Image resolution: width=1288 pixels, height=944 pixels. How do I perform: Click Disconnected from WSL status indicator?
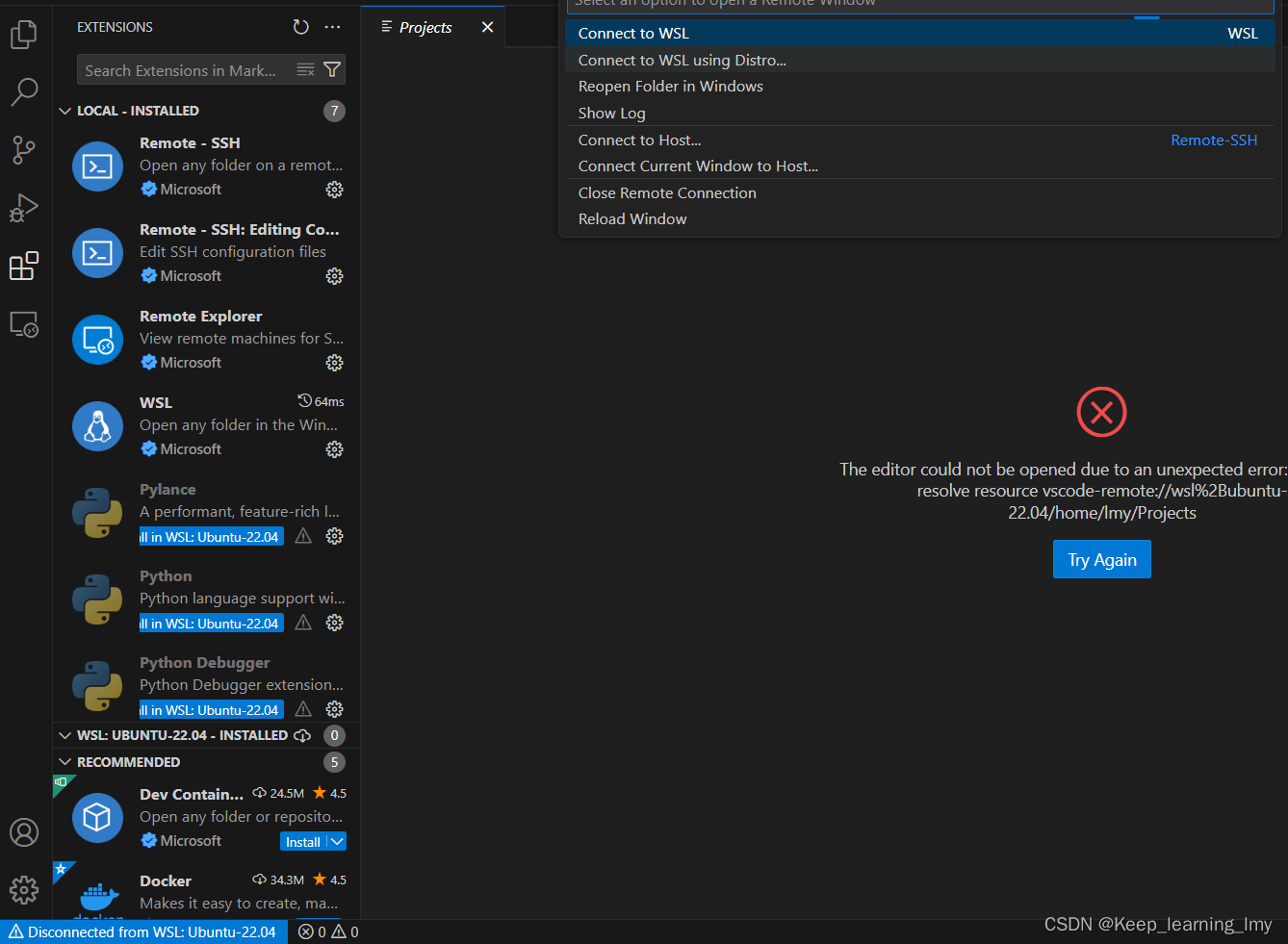point(143,931)
